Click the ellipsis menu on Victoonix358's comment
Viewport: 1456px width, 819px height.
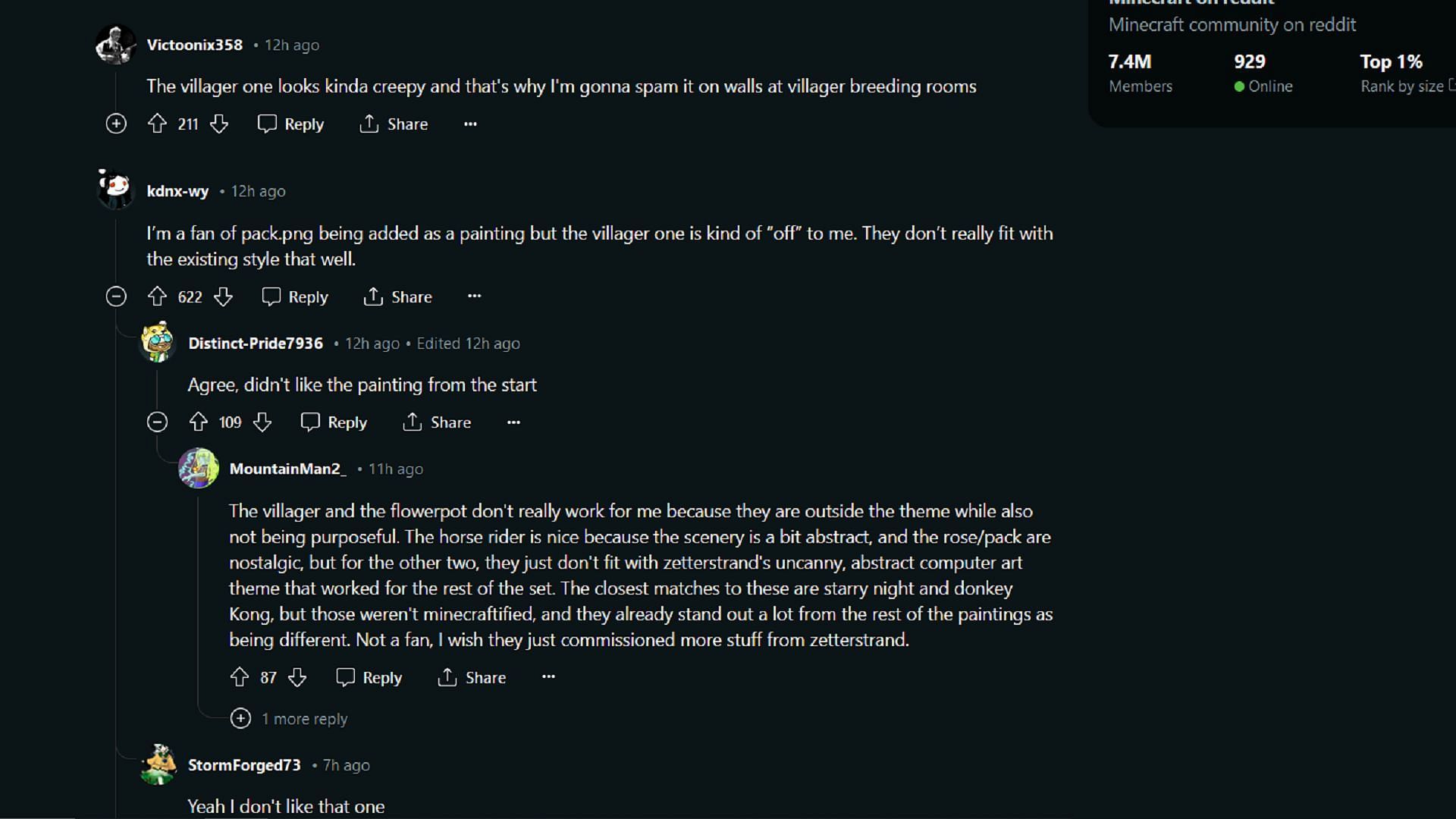[x=470, y=124]
